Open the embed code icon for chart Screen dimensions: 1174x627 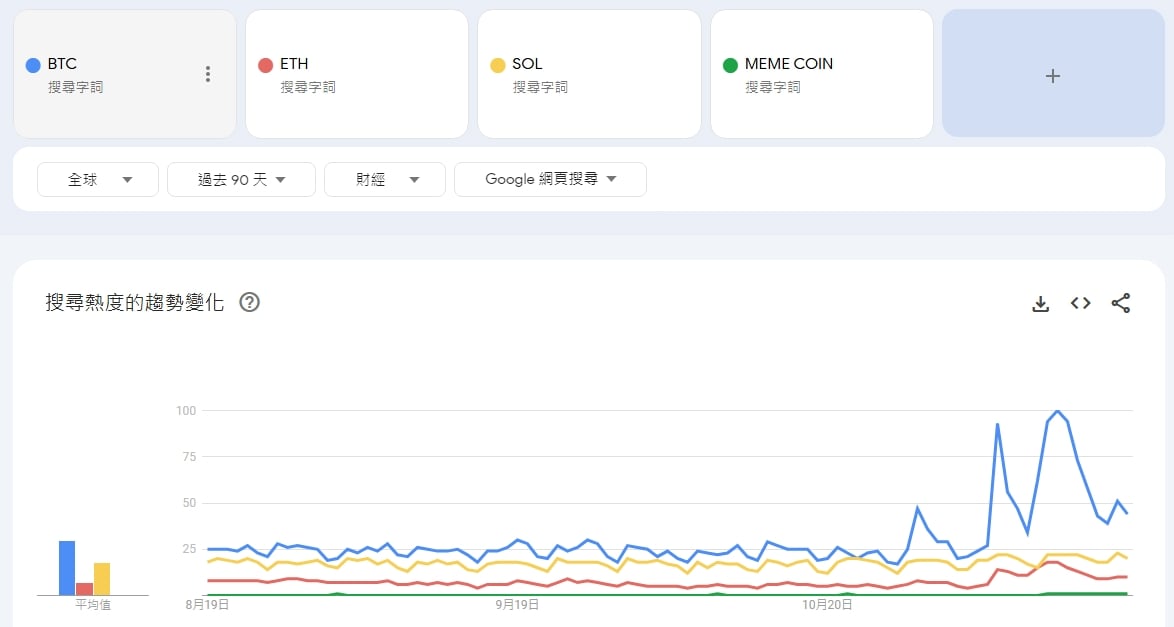tap(1080, 303)
